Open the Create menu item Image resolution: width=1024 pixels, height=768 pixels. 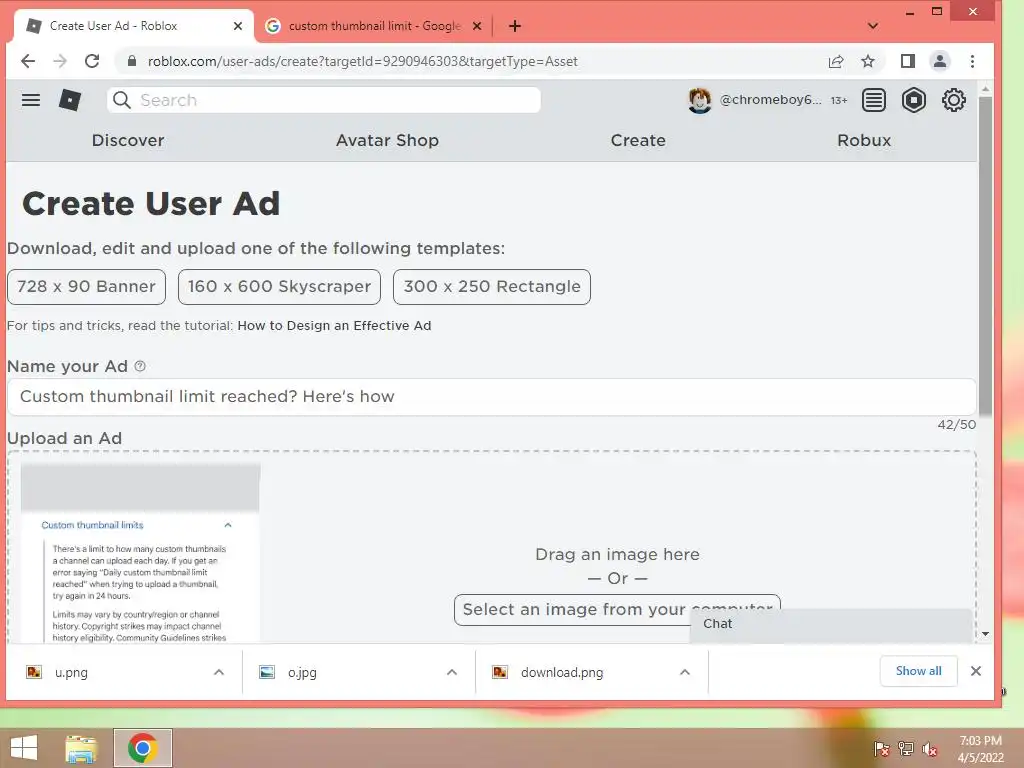point(638,140)
